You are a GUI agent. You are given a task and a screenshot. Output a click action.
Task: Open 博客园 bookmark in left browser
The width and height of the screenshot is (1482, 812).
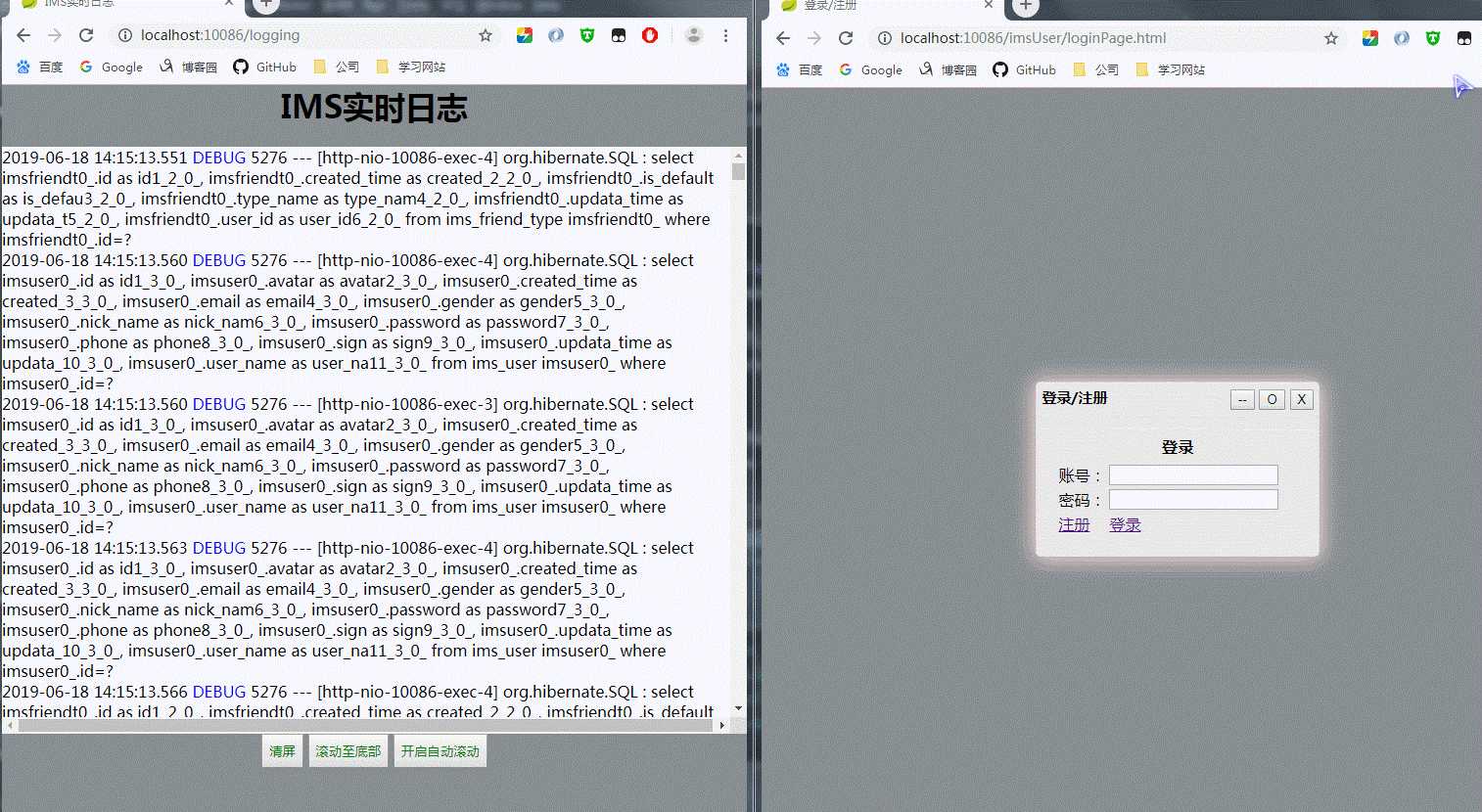[x=189, y=67]
